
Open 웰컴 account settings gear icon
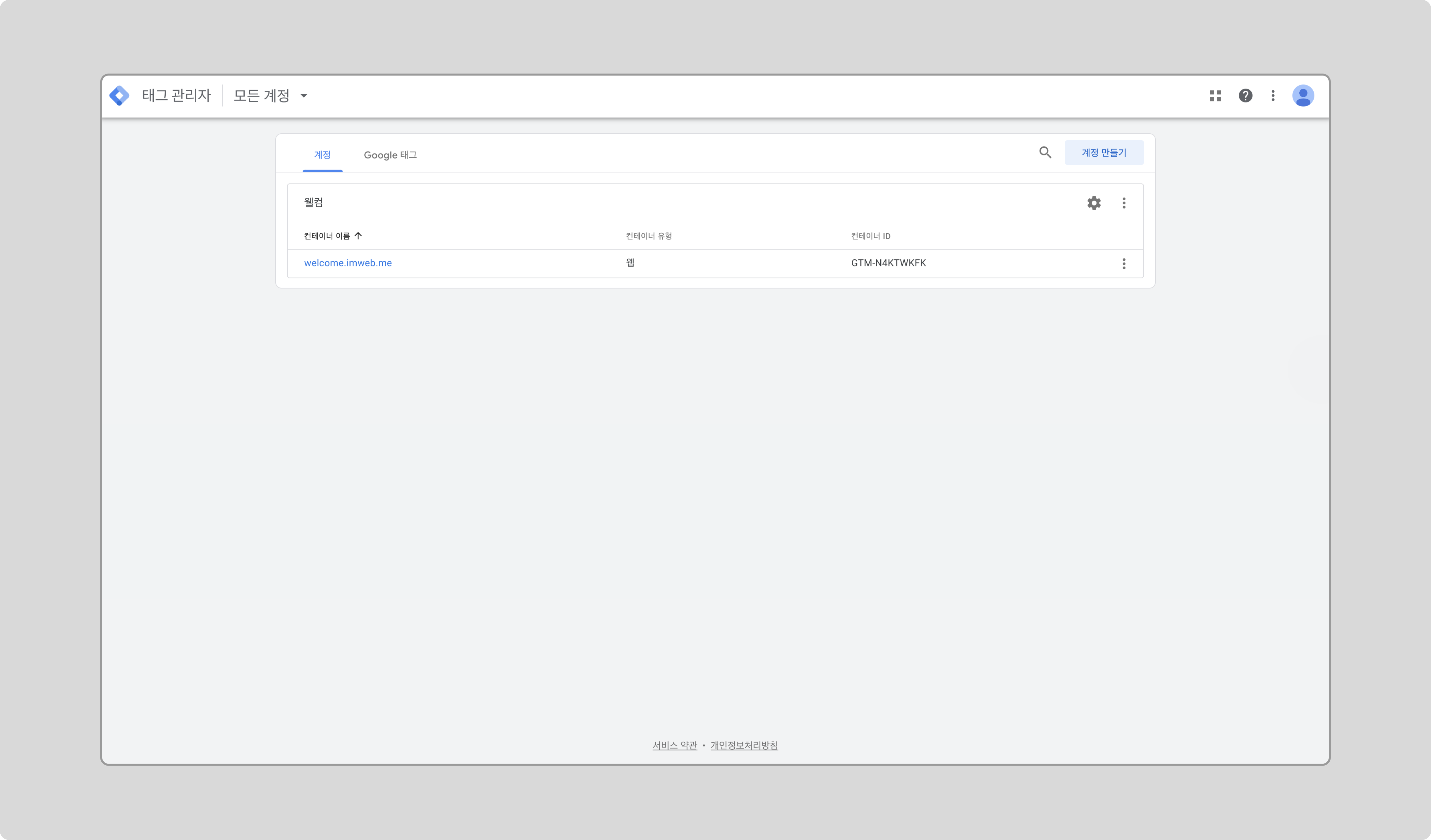[1094, 203]
